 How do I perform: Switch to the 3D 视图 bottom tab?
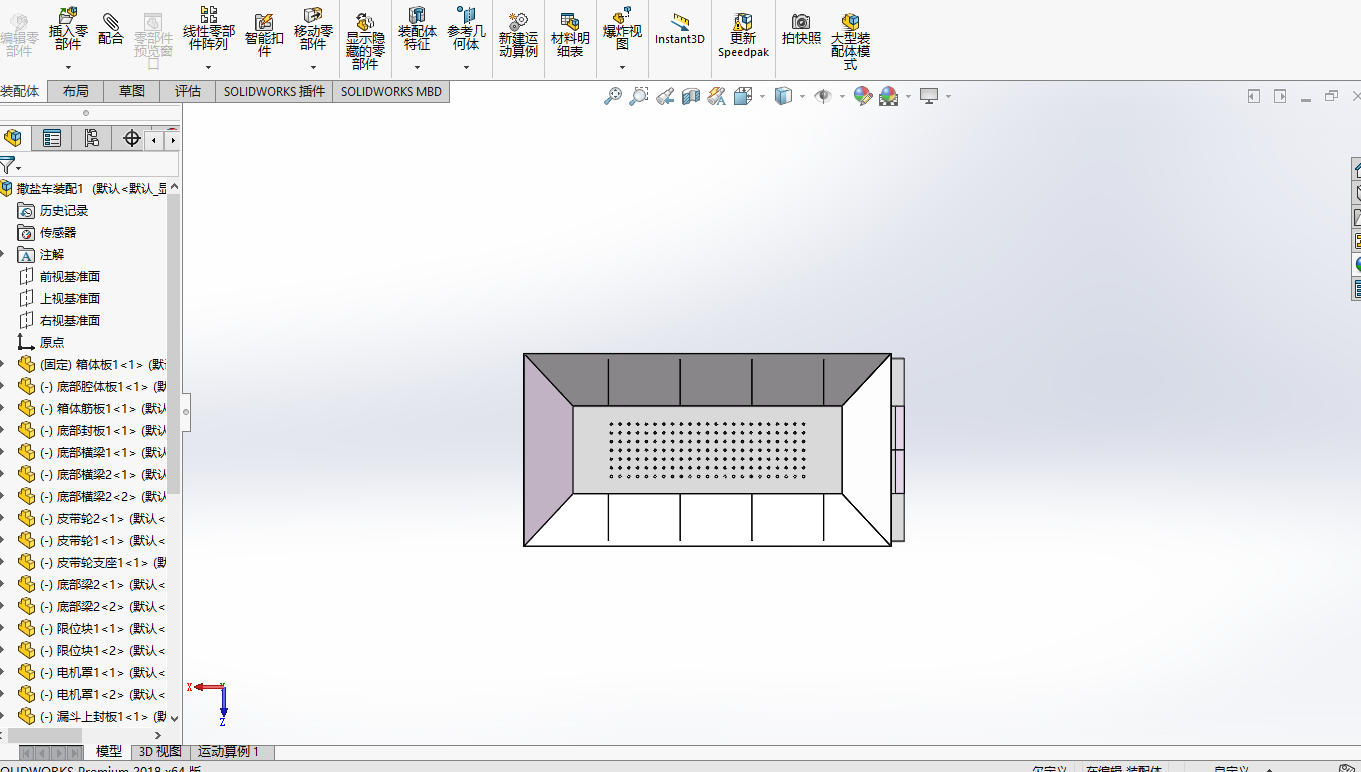coord(160,751)
